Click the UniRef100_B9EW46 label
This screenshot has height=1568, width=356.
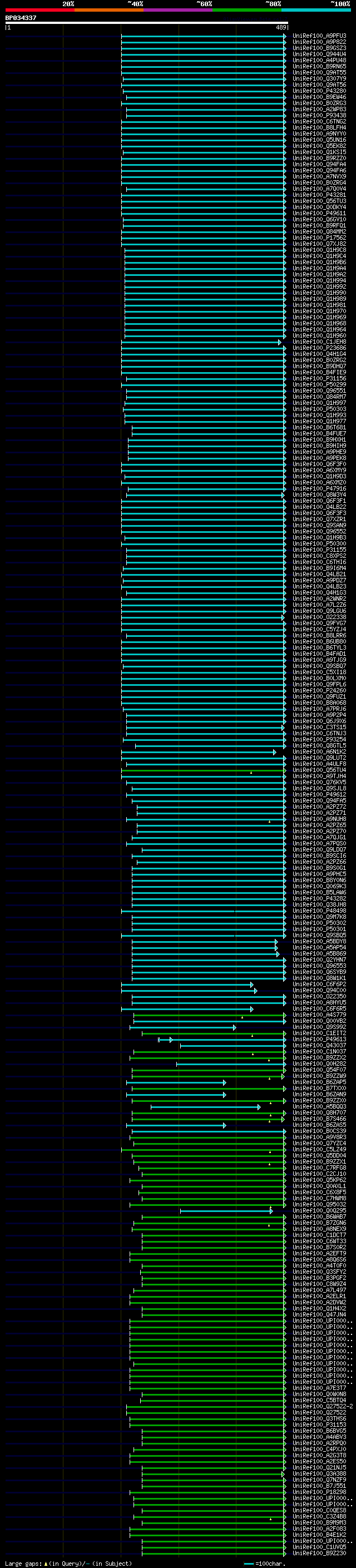(319, 97)
